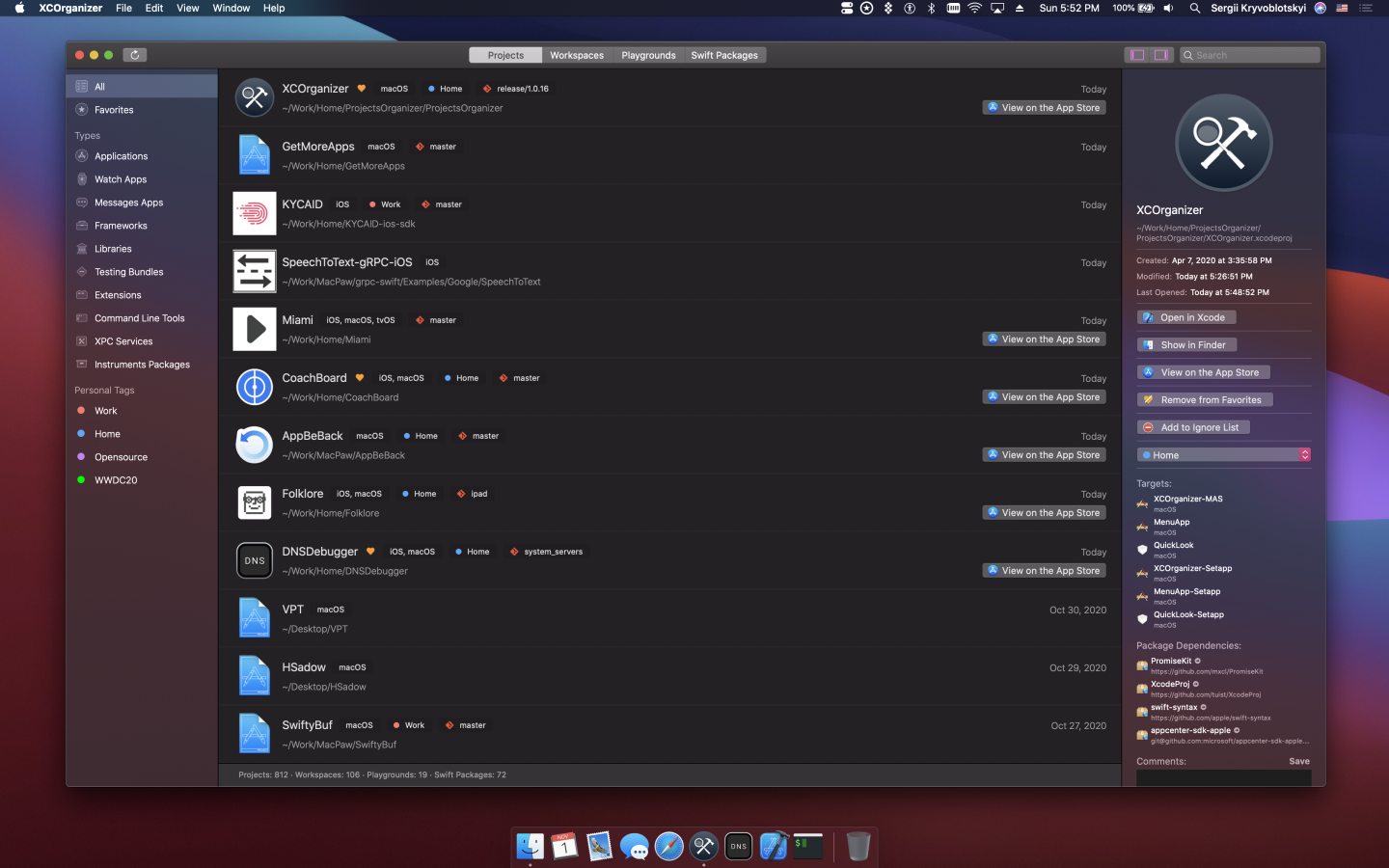The height and width of the screenshot is (868, 1389).
Task: Click the XCOrganizer project icon in list
Action: tap(255, 97)
